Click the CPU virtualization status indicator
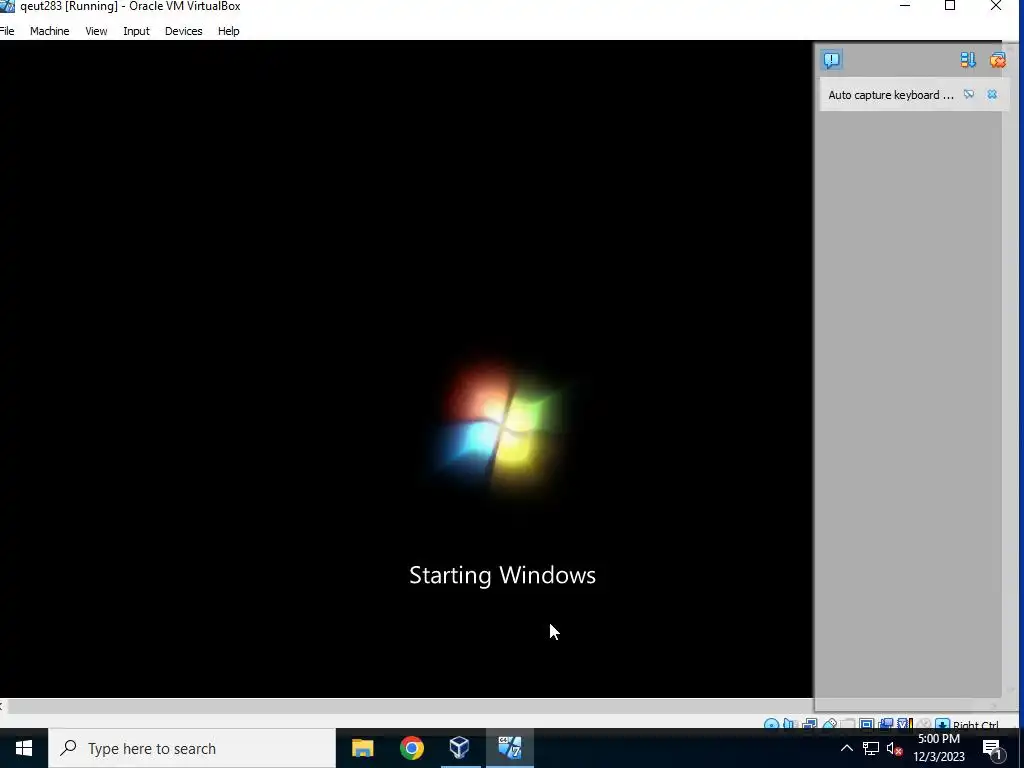1024x768 pixels. pos(905,724)
